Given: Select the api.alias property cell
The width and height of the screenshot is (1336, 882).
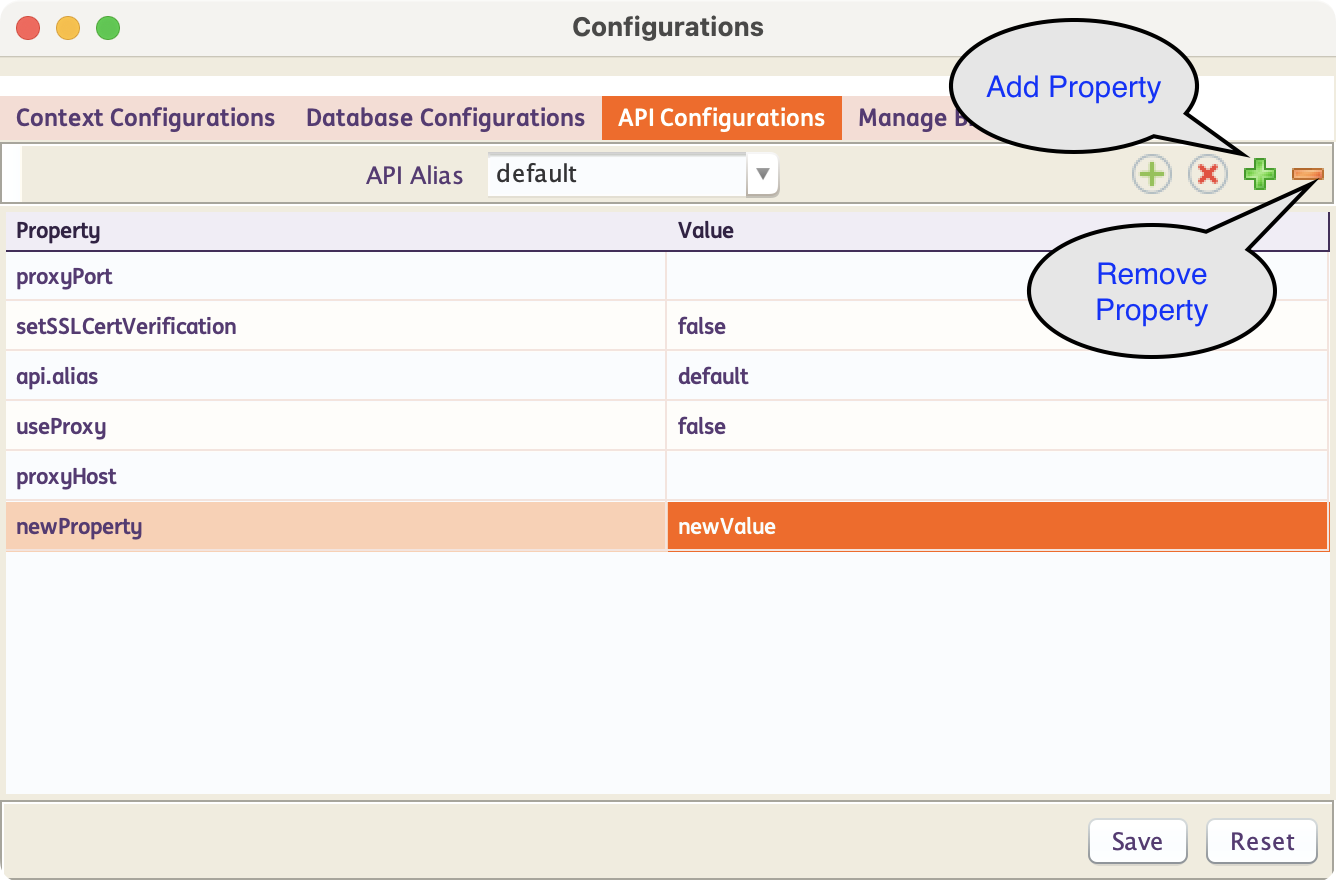Looking at the screenshot, I should tap(335, 377).
